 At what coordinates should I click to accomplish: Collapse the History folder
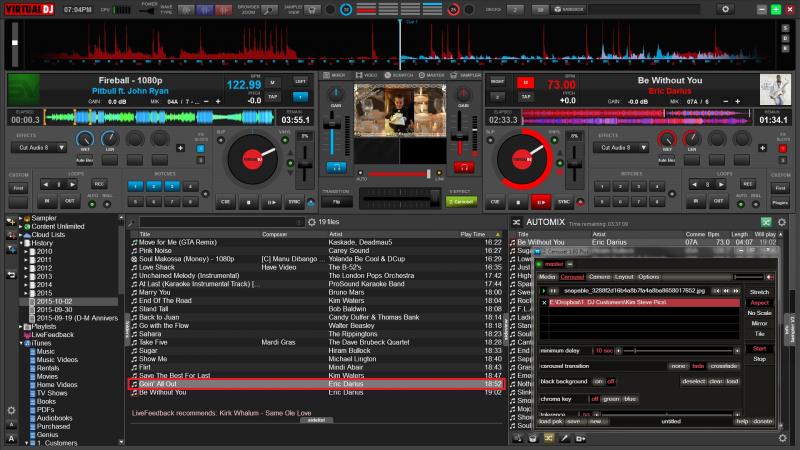pos(20,243)
